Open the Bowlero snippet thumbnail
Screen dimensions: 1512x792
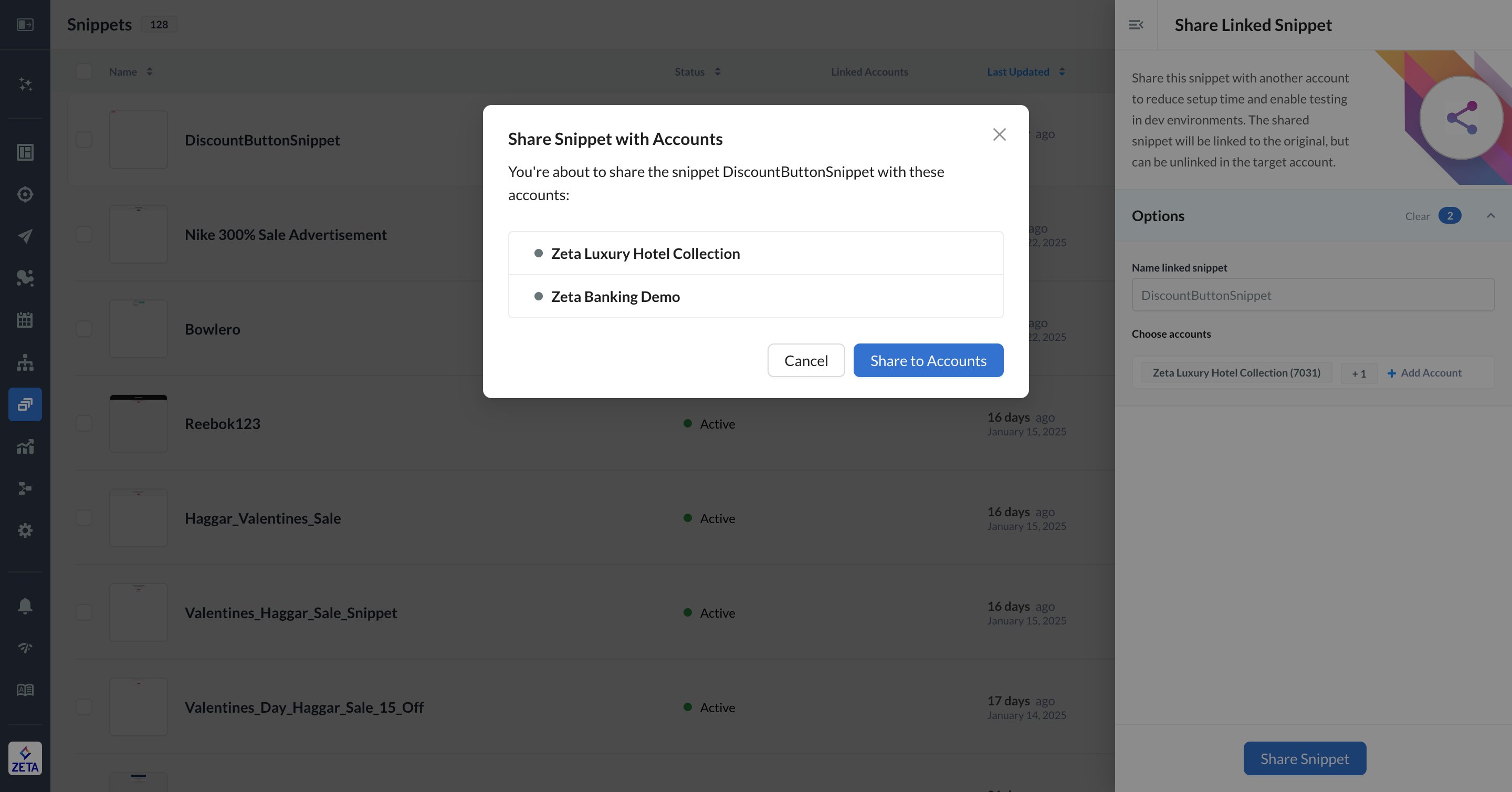139,329
